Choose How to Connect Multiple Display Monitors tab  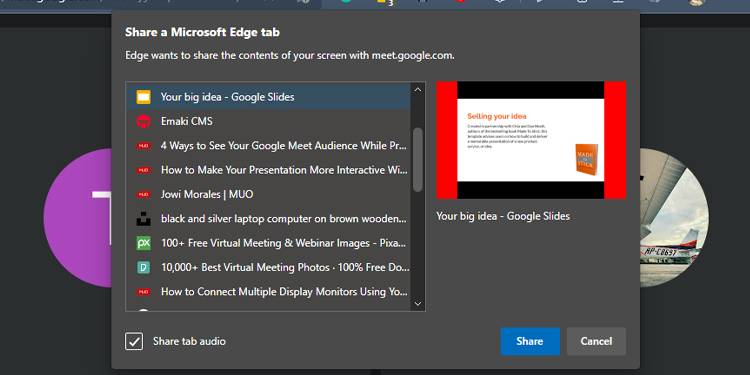268,291
